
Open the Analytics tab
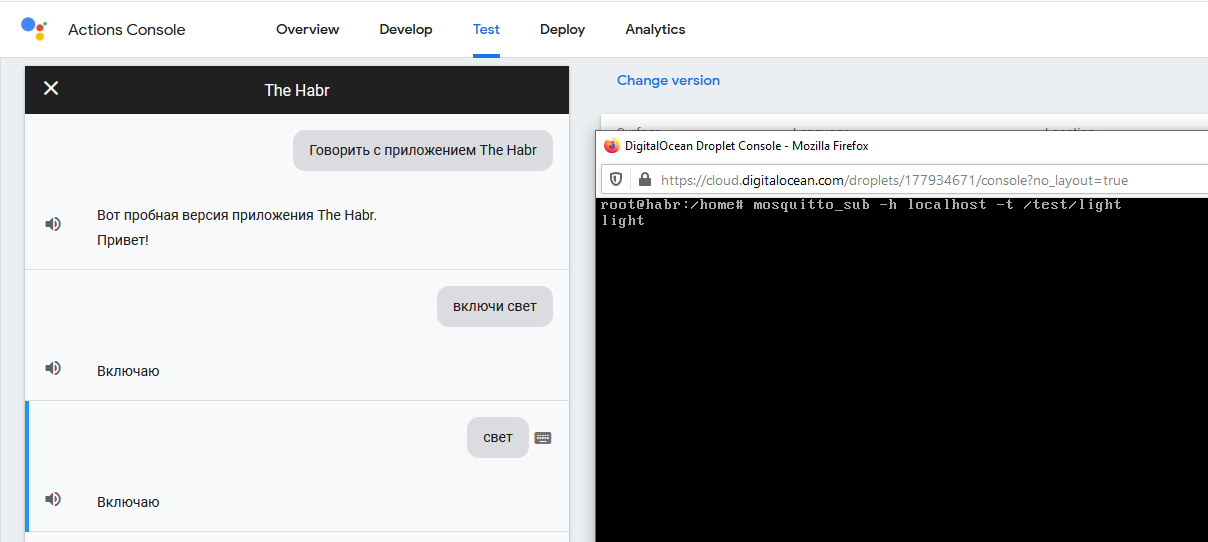pyautogui.click(x=655, y=29)
